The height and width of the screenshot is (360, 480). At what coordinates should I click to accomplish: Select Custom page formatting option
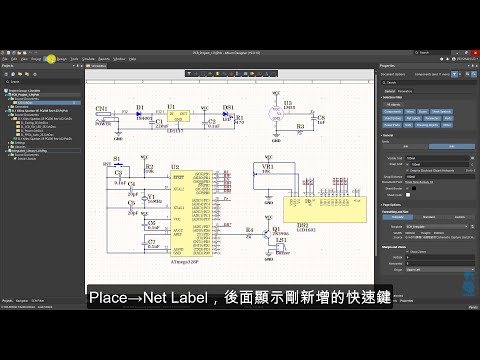coord(460,217)
